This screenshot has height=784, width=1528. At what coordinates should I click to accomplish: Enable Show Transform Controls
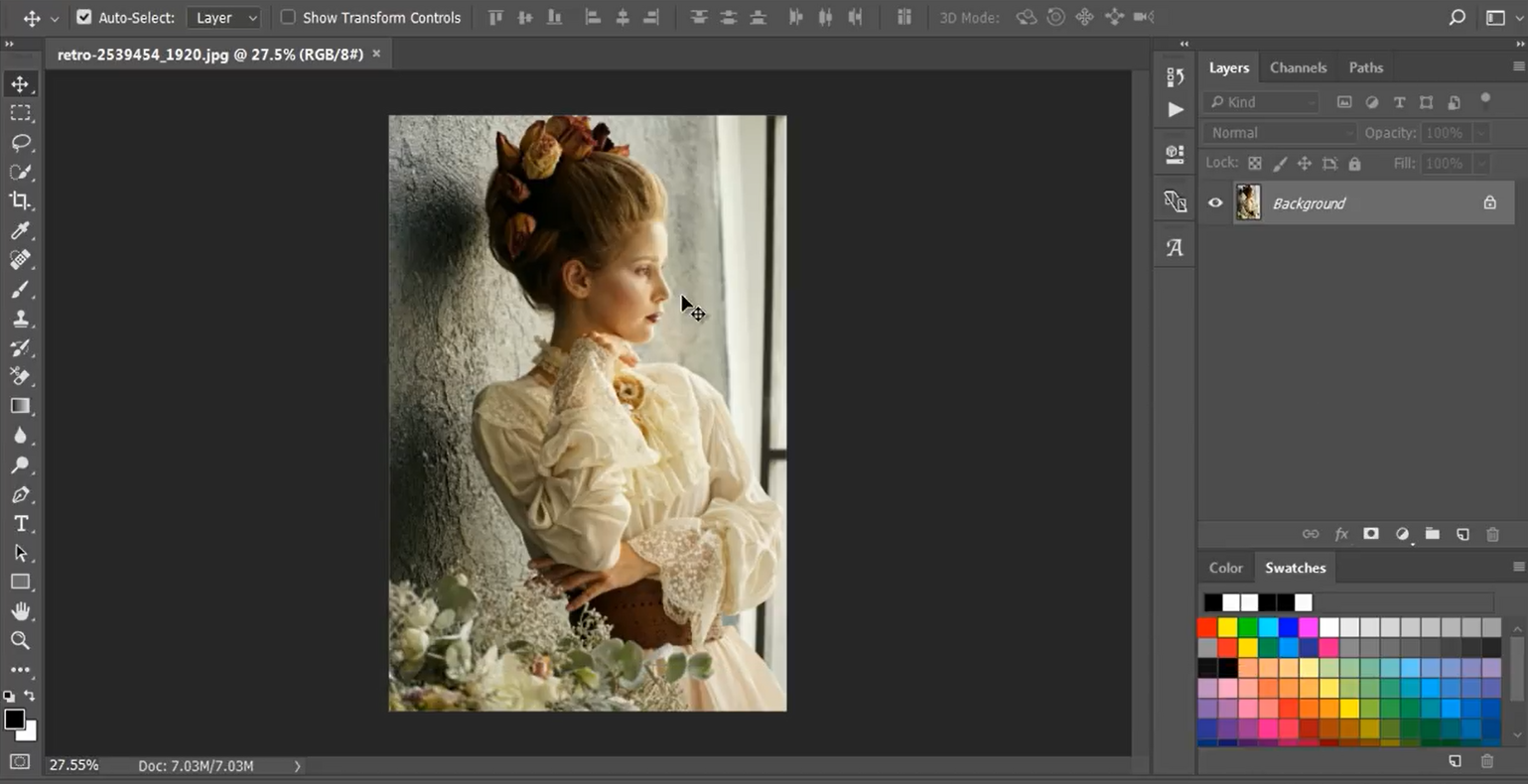tap(287, 17)
